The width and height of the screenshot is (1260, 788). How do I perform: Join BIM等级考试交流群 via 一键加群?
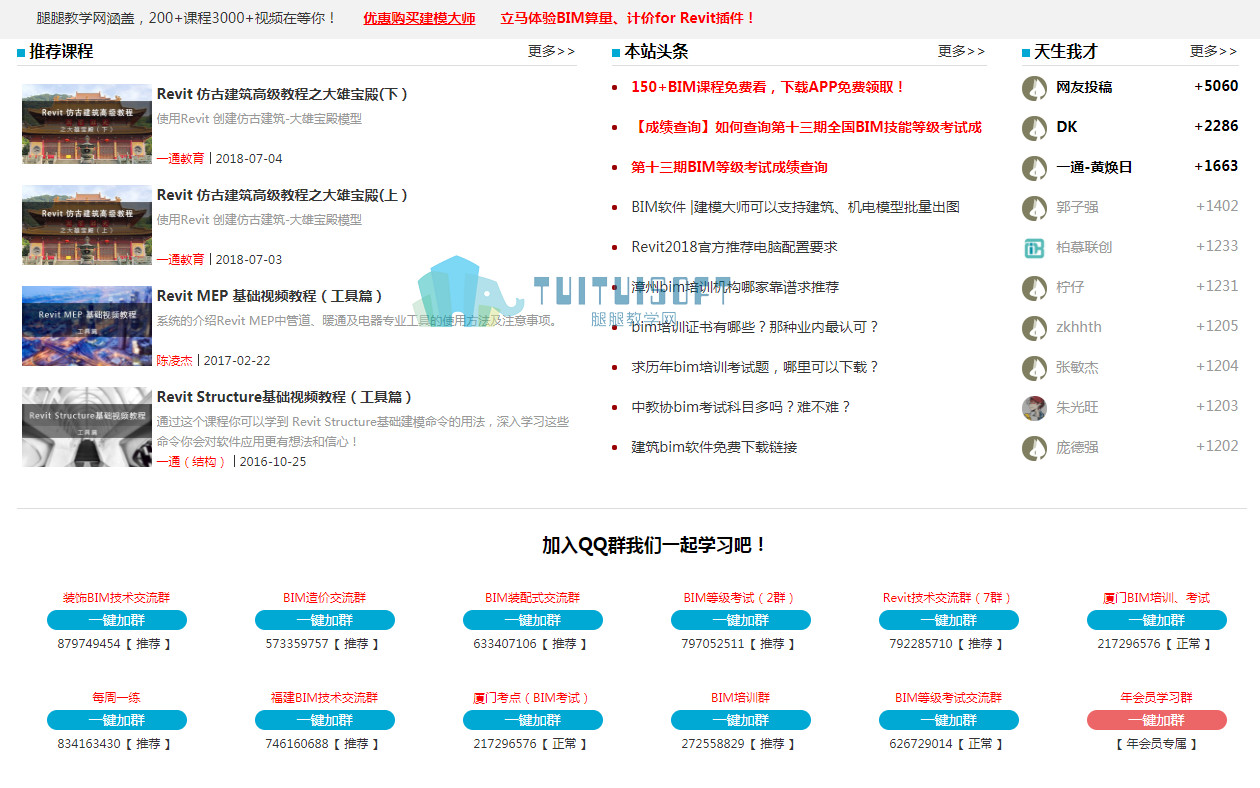pyautogui.click(x=949, y=720)
